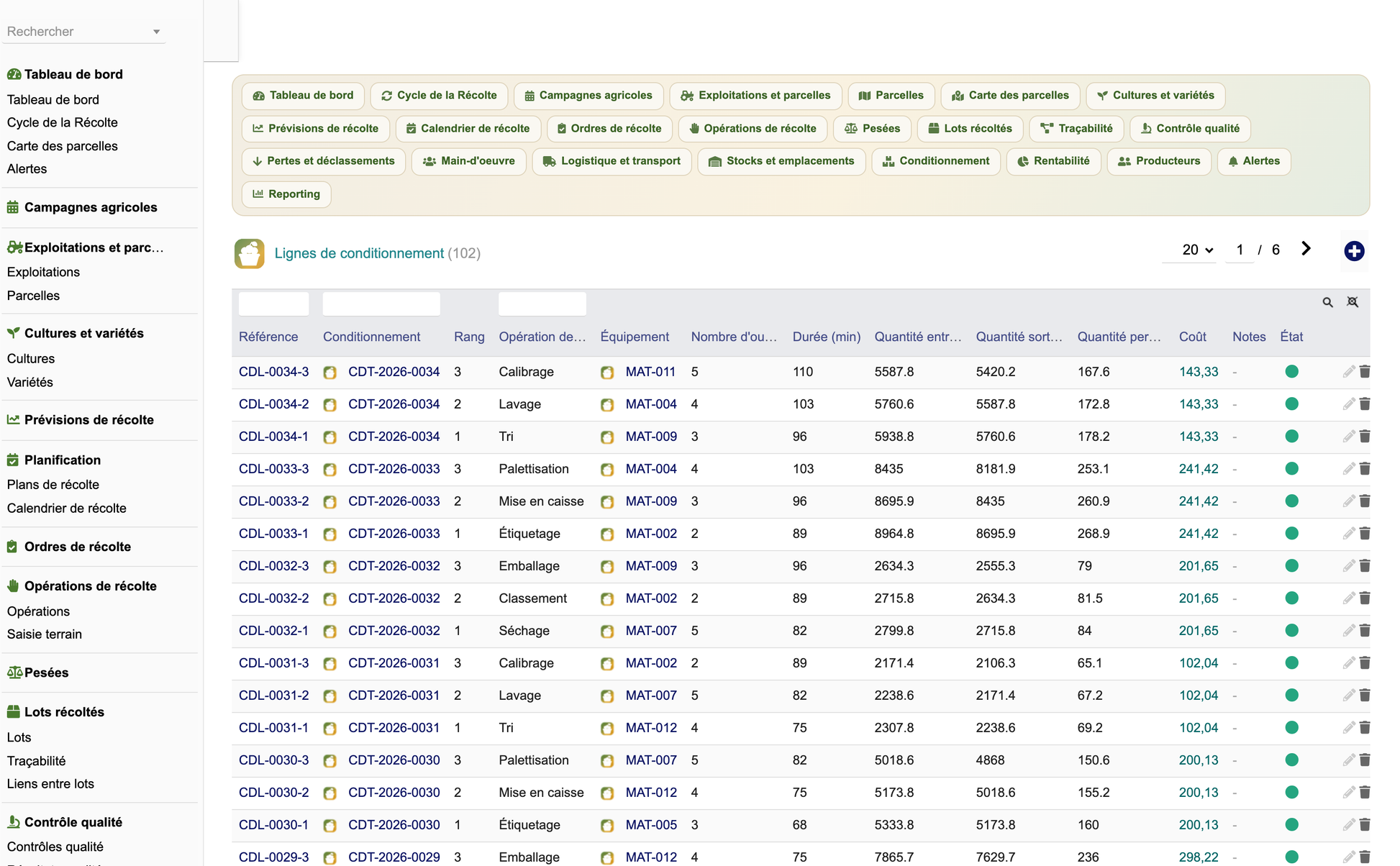Delete row CDL-0032-2 using trash icon

pos(1365,598)
